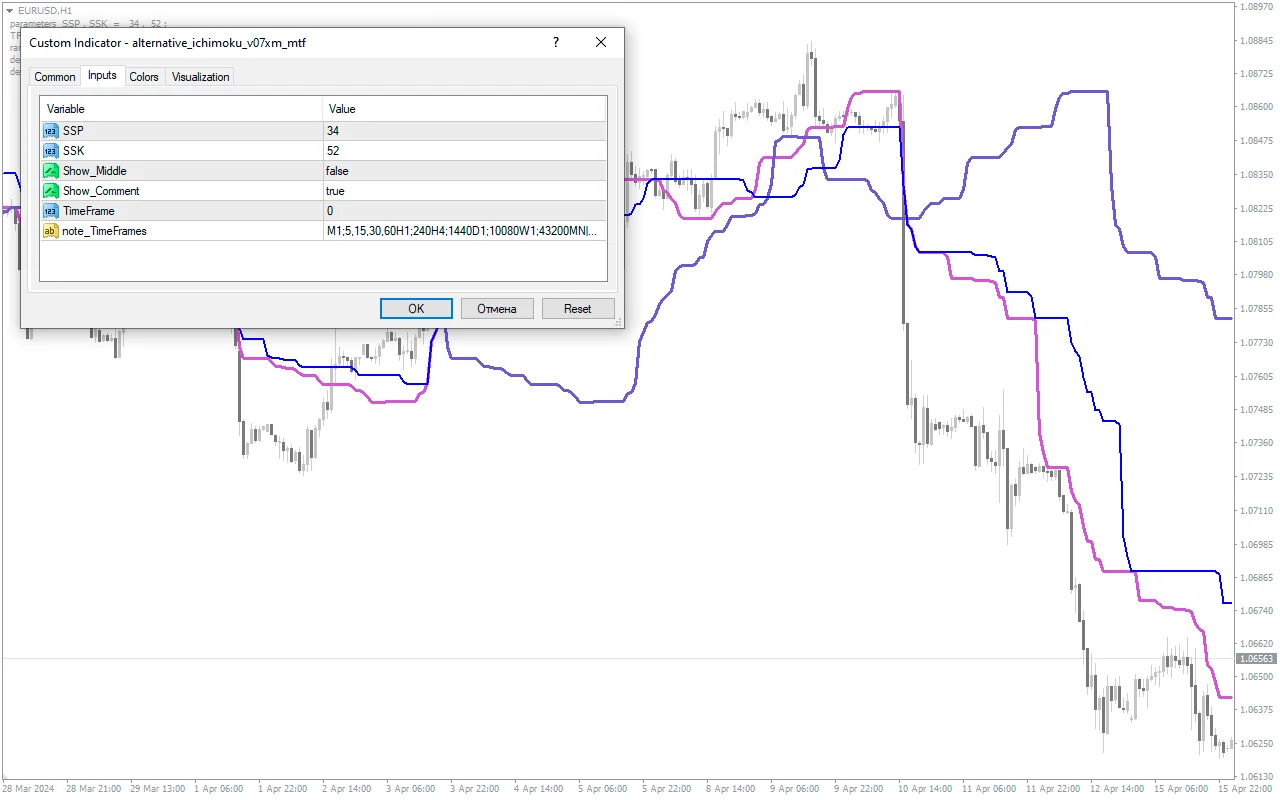
Task: Reset the inputs to defaults
Action: (577, 309)
